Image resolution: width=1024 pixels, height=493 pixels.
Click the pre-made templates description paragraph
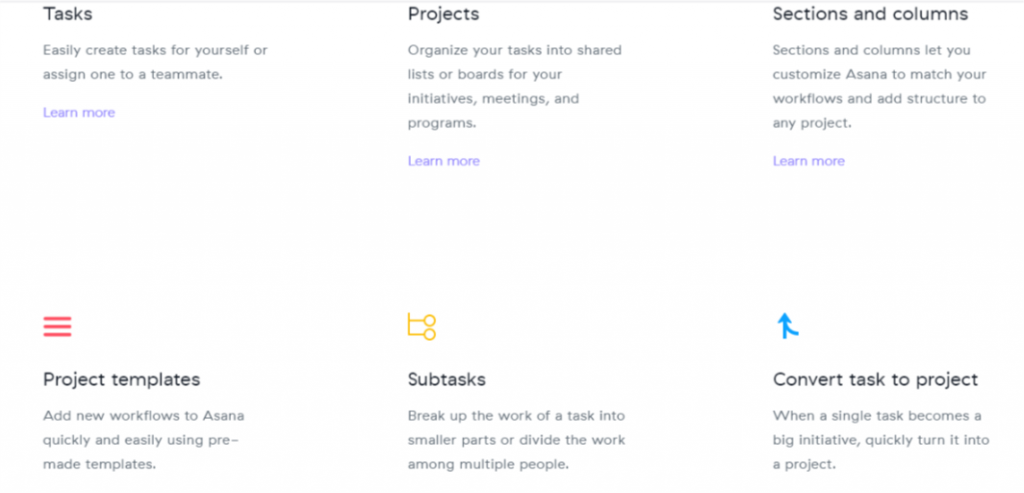click(143, 440)
